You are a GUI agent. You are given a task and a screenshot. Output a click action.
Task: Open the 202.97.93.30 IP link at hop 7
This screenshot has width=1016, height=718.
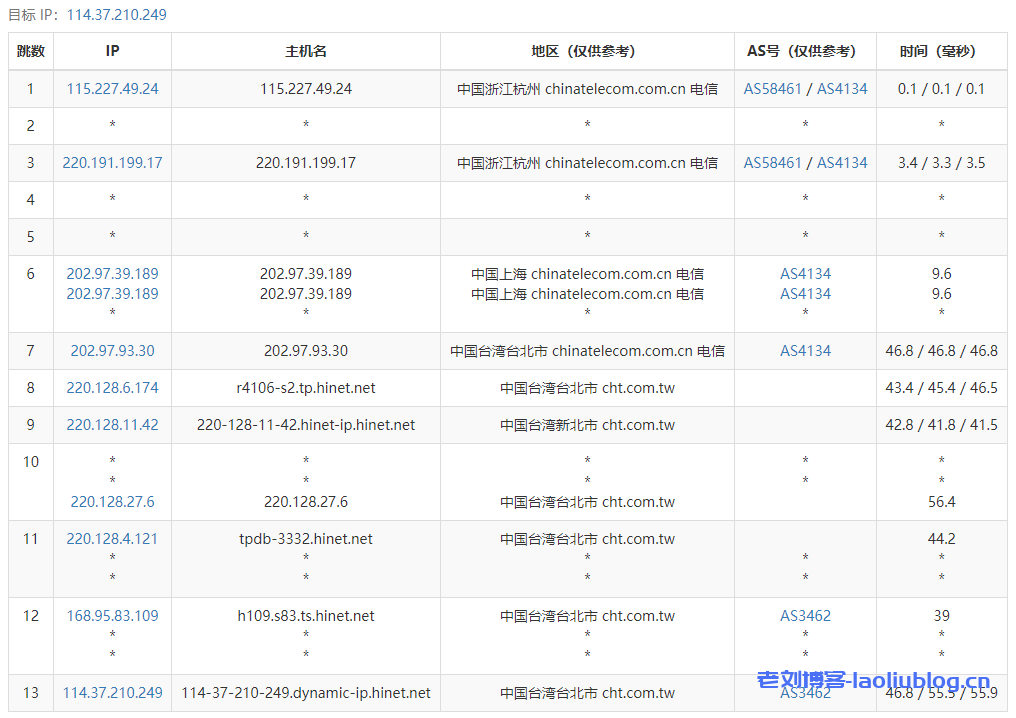coord(112,351)
